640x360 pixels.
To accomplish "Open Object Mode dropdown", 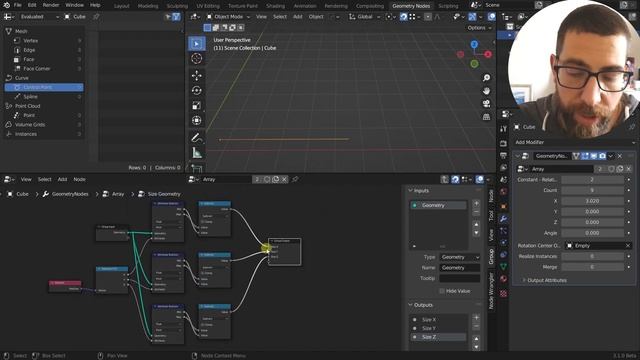I will pos(228,17).
